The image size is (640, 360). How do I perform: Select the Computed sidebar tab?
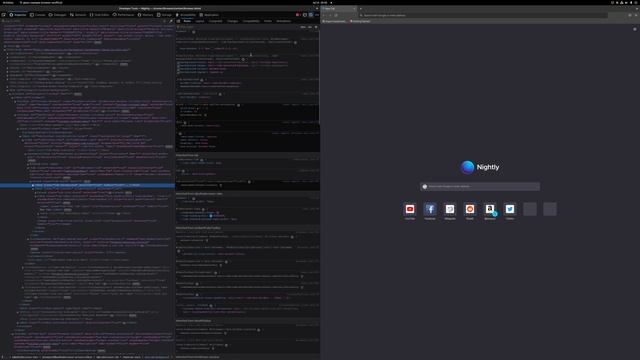(216, 21)
